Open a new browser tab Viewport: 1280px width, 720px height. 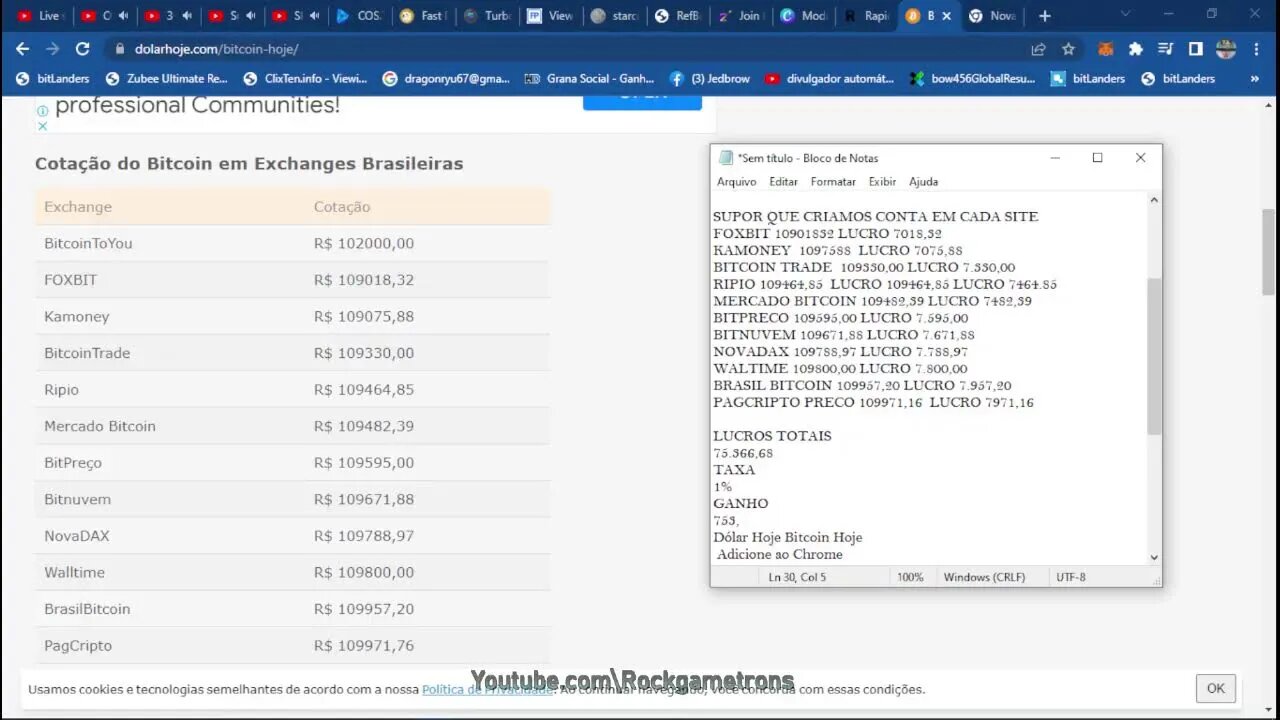coord(1044,16)
